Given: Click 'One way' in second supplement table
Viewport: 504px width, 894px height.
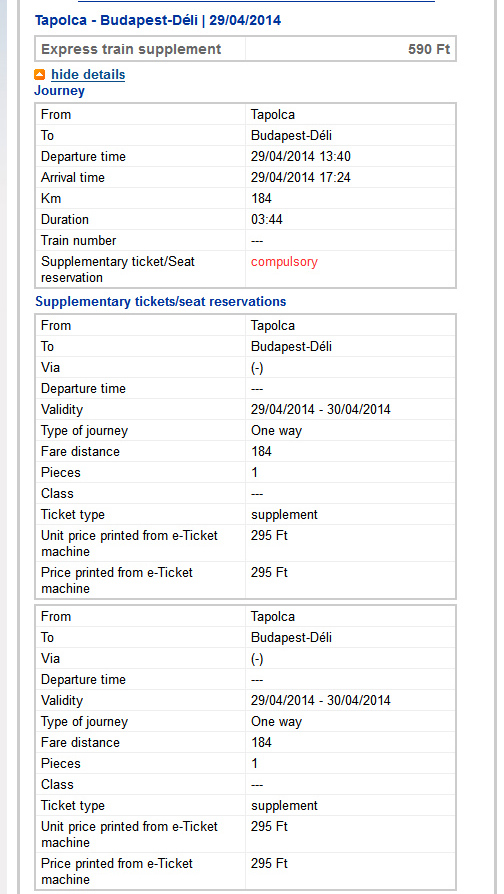Looking at the screenshot, I should (x=277, y=721).
